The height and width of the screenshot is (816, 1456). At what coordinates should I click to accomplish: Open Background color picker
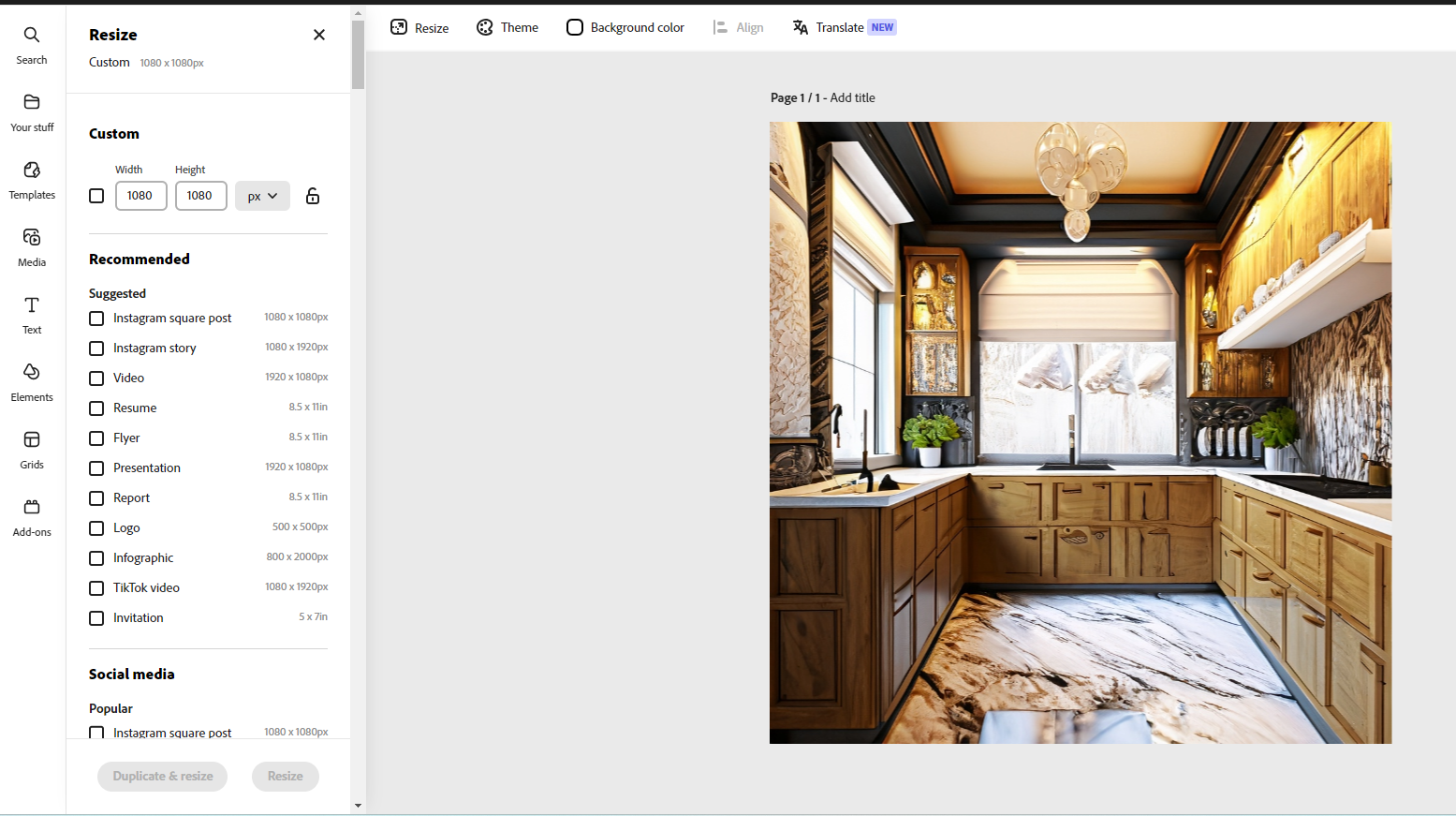pos(625,27)
